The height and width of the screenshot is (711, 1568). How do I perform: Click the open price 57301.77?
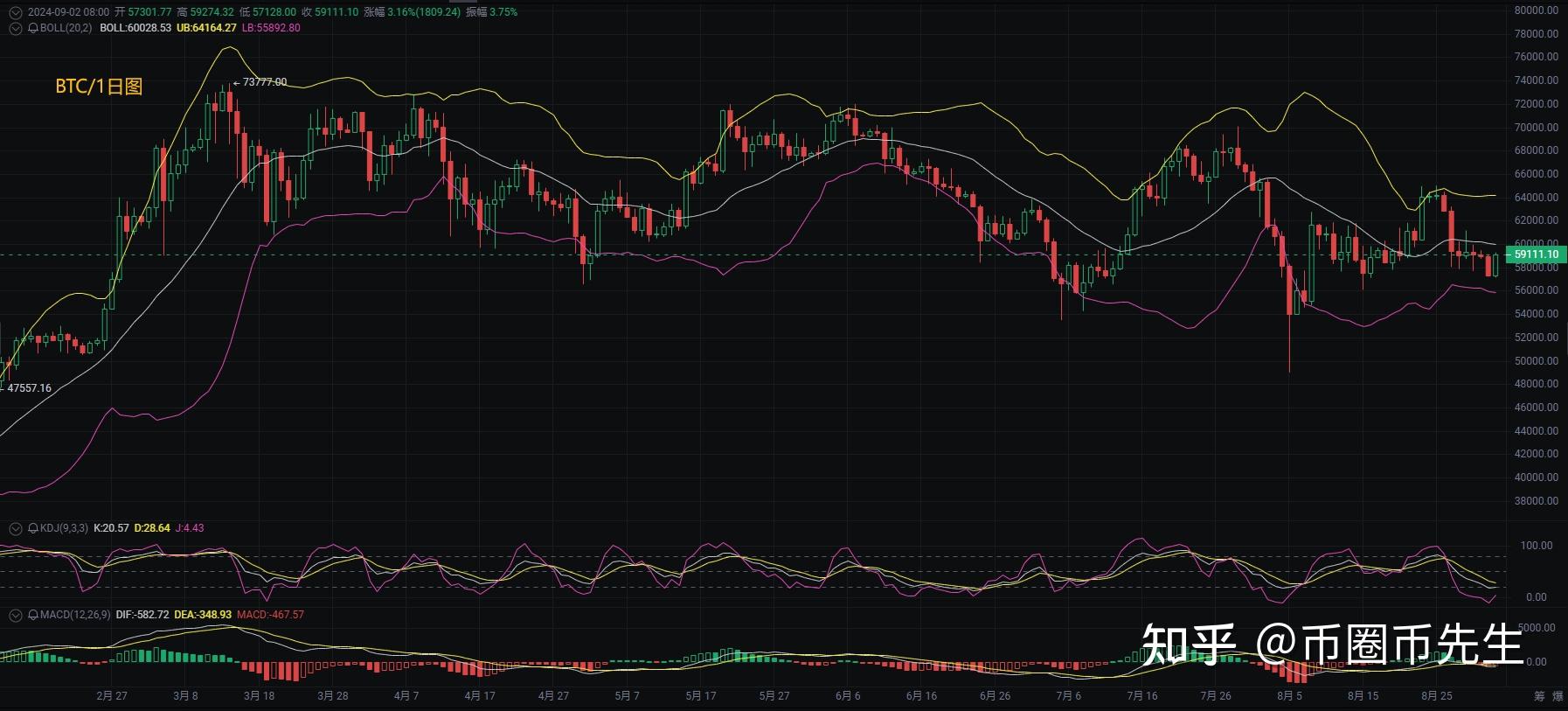(x=149, y=12)
